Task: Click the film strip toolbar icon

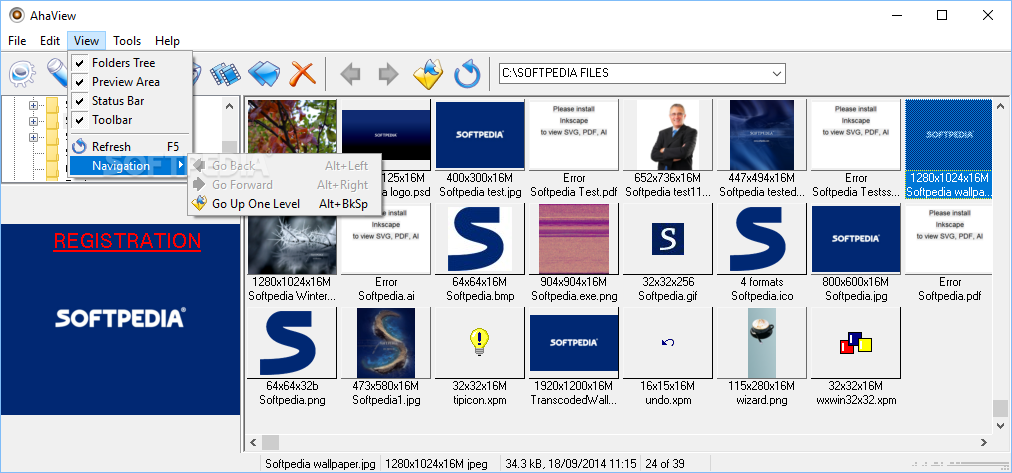Action: 226,74
